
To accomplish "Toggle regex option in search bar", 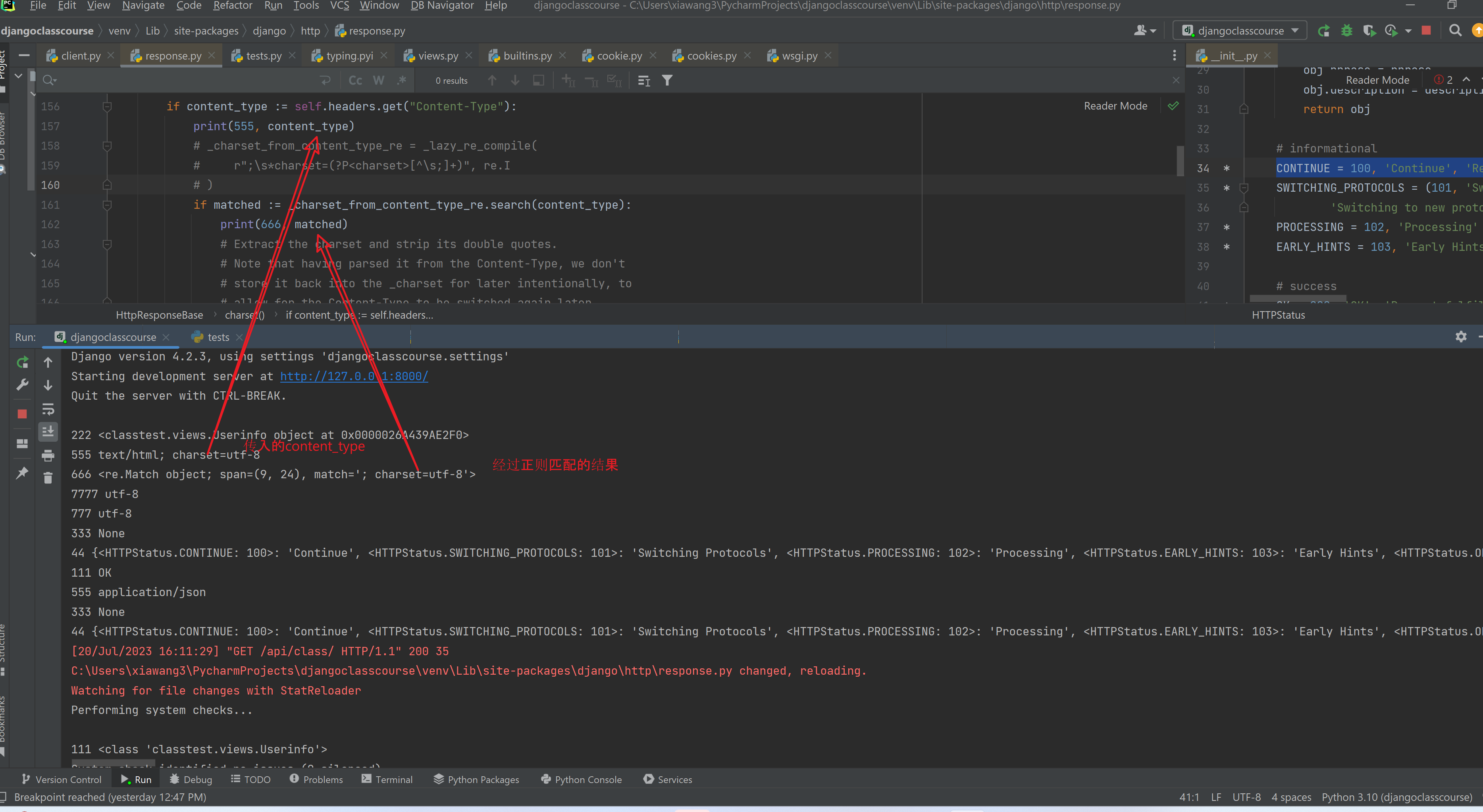I will [402, 81].
